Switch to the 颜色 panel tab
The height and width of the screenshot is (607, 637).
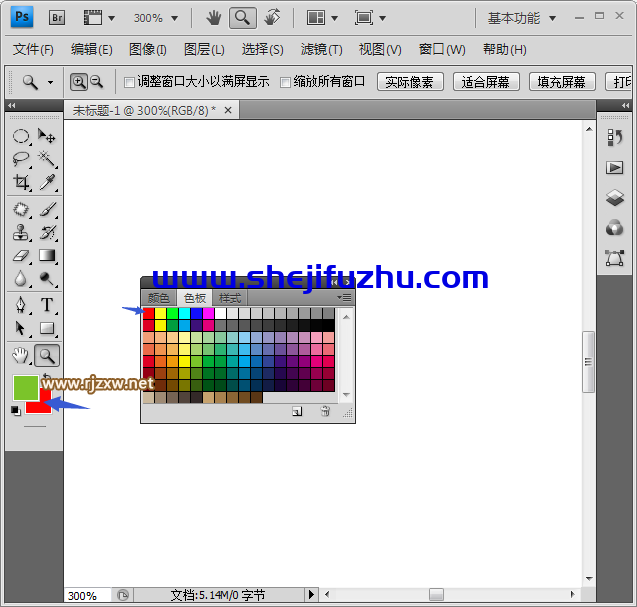158,298
